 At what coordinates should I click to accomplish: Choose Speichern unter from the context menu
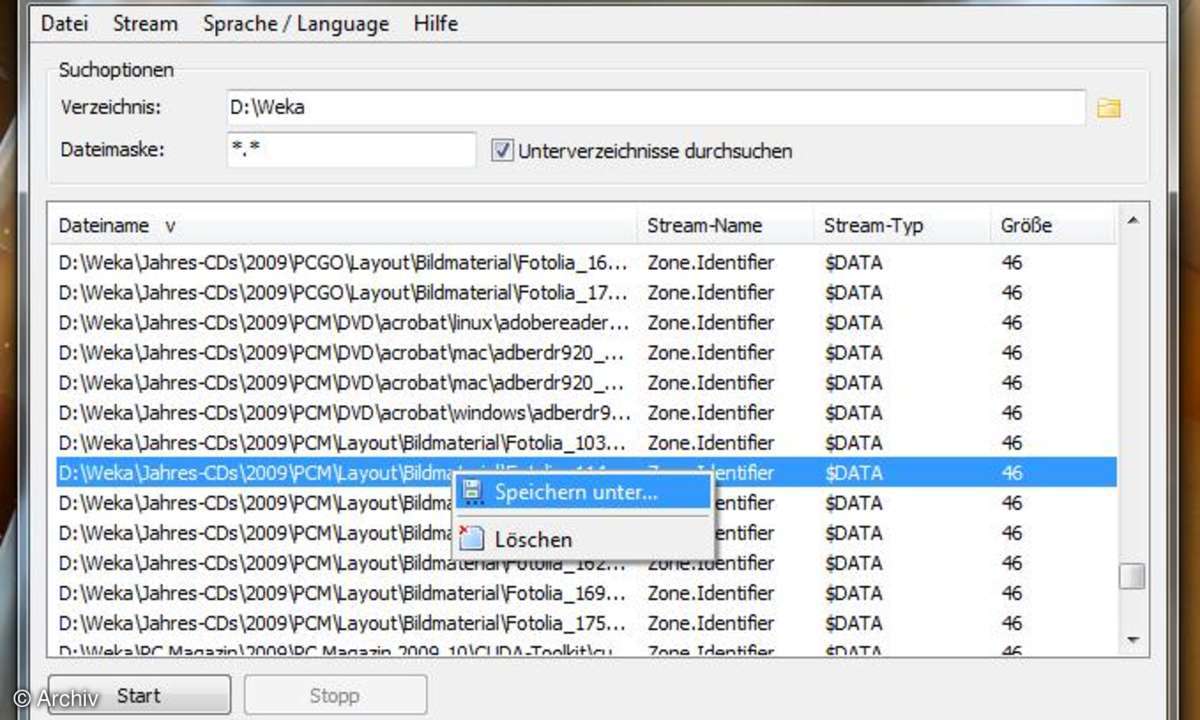[x=578, y=492]
